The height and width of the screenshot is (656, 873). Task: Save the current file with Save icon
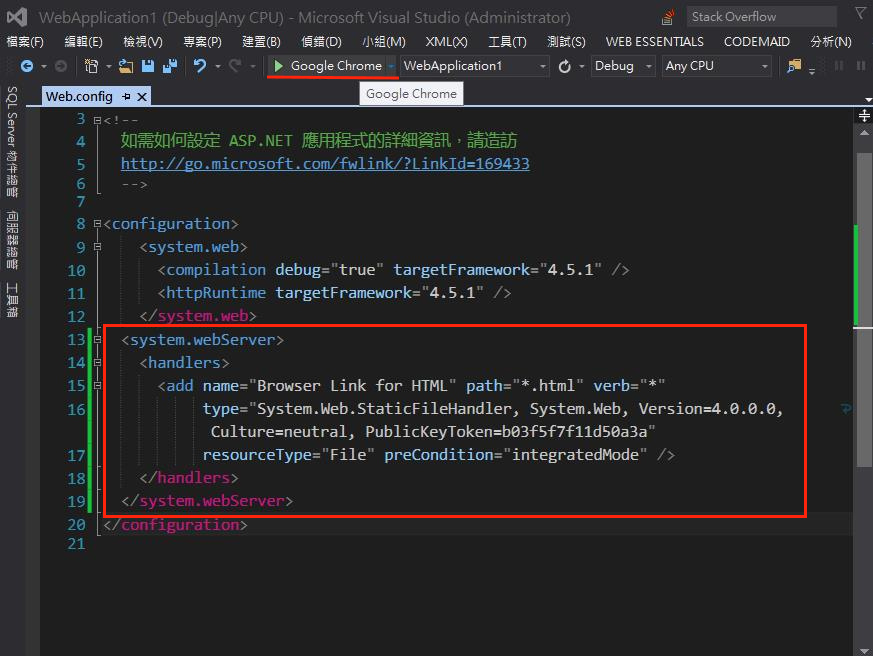[148, 66]
